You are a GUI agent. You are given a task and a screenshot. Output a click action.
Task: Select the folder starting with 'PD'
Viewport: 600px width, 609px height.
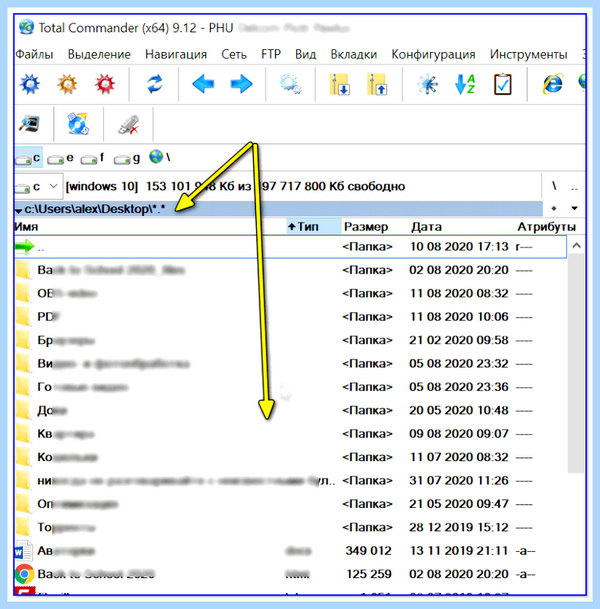tap(290, 317)
